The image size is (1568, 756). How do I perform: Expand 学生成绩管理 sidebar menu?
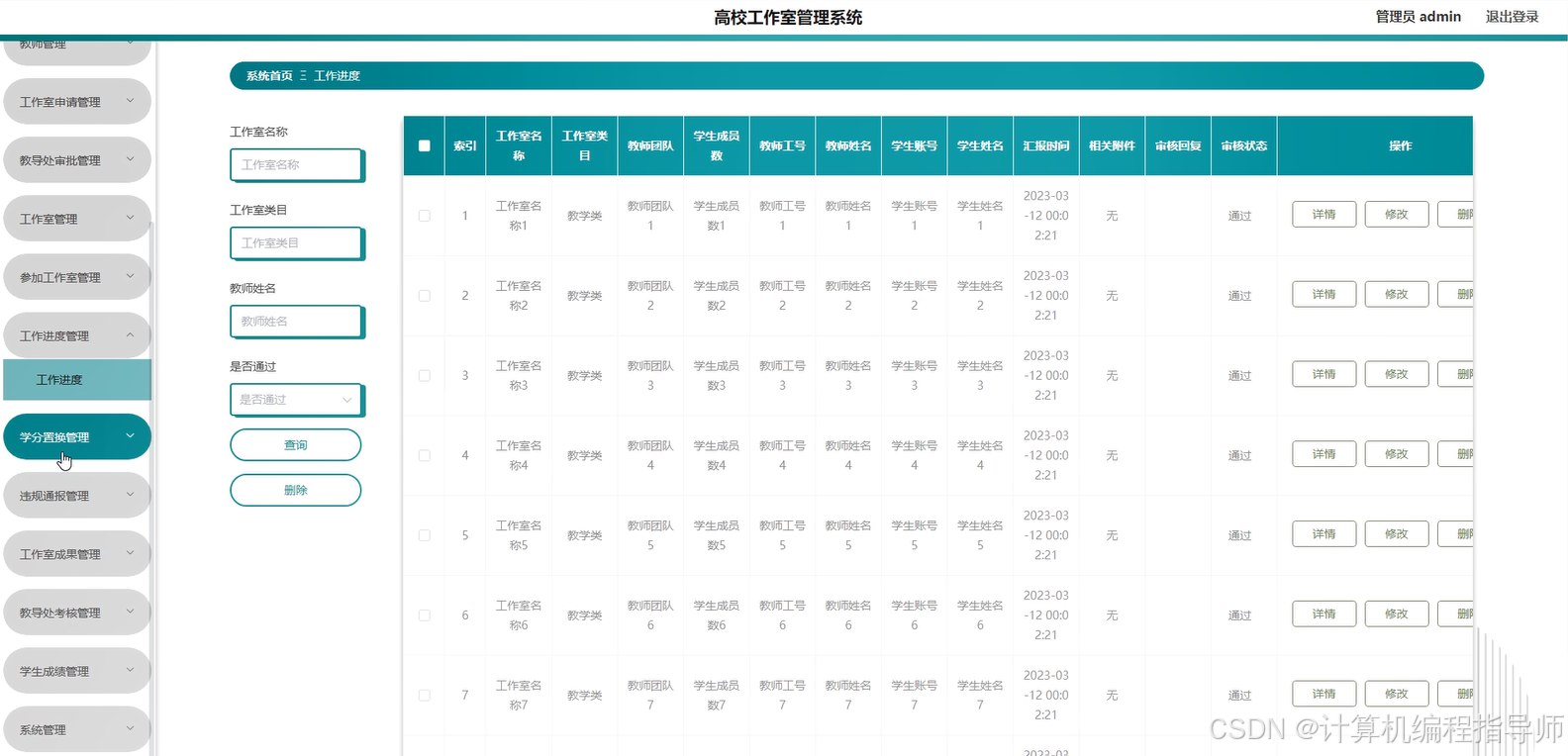click(x=77, y=671)
